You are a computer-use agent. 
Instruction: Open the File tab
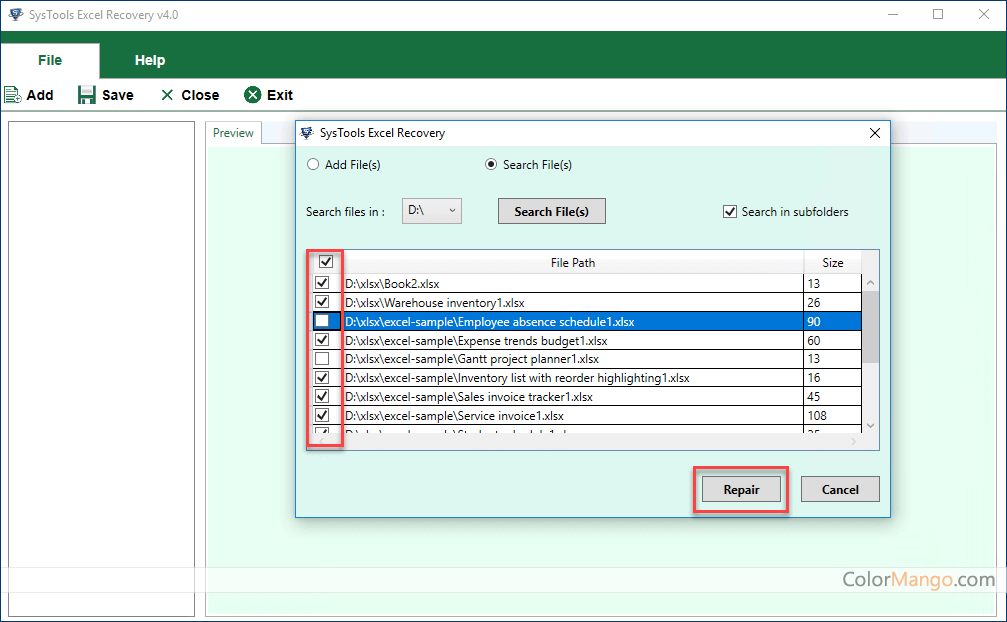coord(50,60)
